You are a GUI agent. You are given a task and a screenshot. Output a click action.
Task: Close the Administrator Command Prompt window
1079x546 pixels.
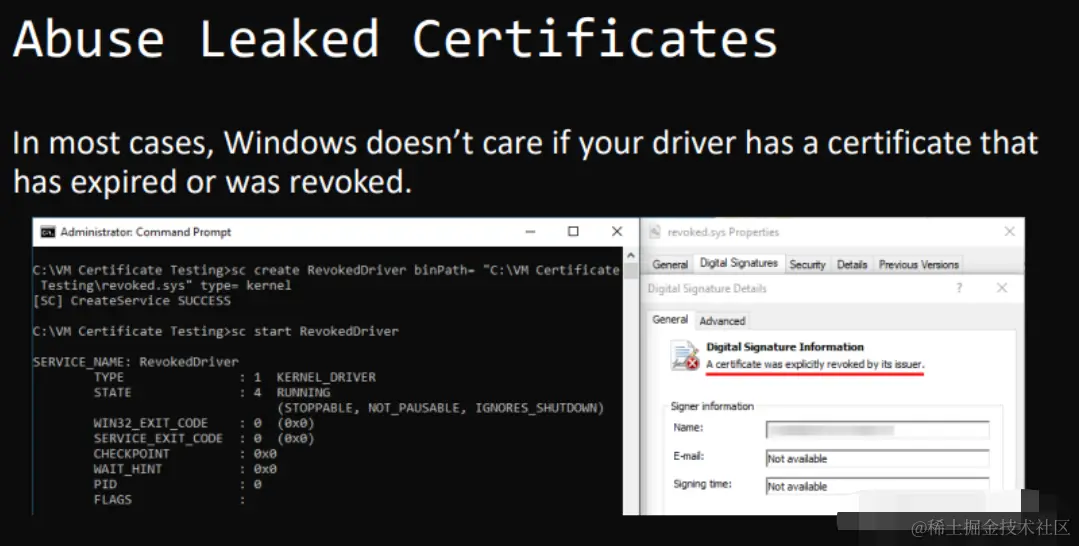click(617, 231)
